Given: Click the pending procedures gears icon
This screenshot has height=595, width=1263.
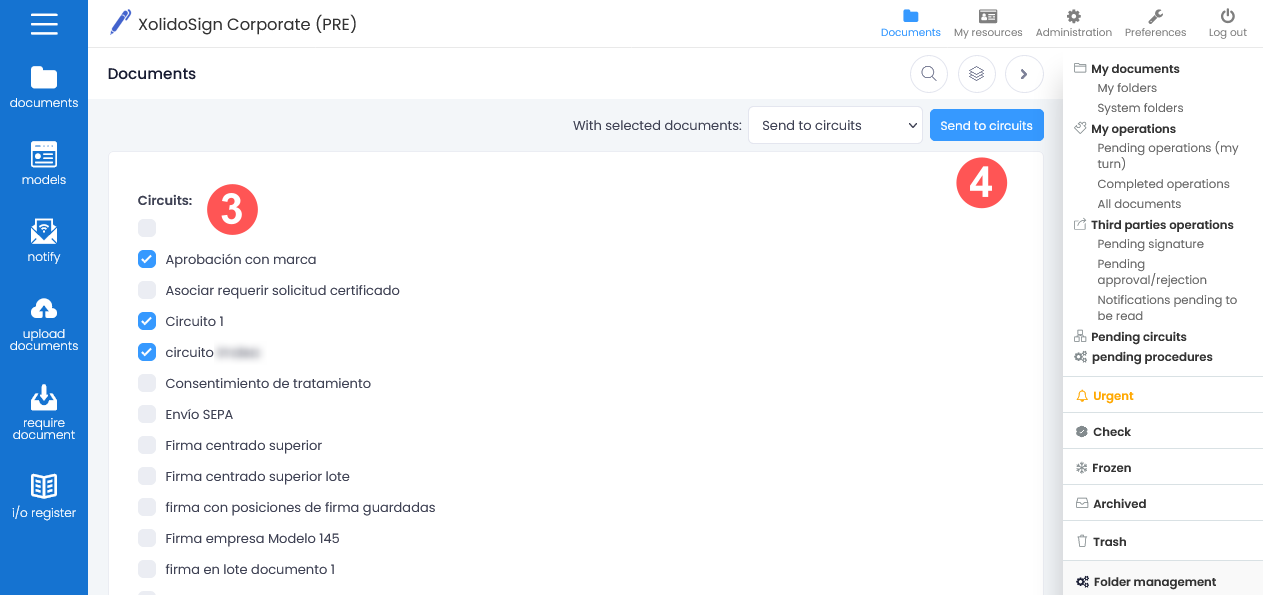Looking at the screenshot, I should [1080, 357].
